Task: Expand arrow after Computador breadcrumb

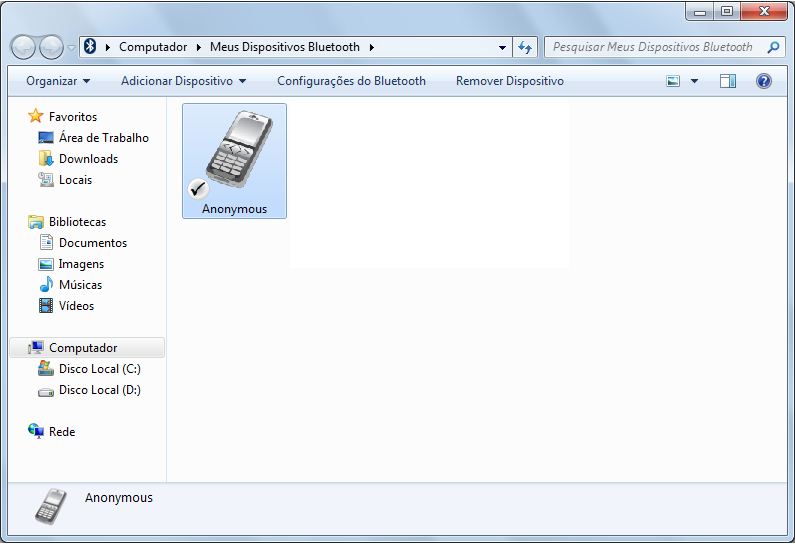Action: click(199, 47)
